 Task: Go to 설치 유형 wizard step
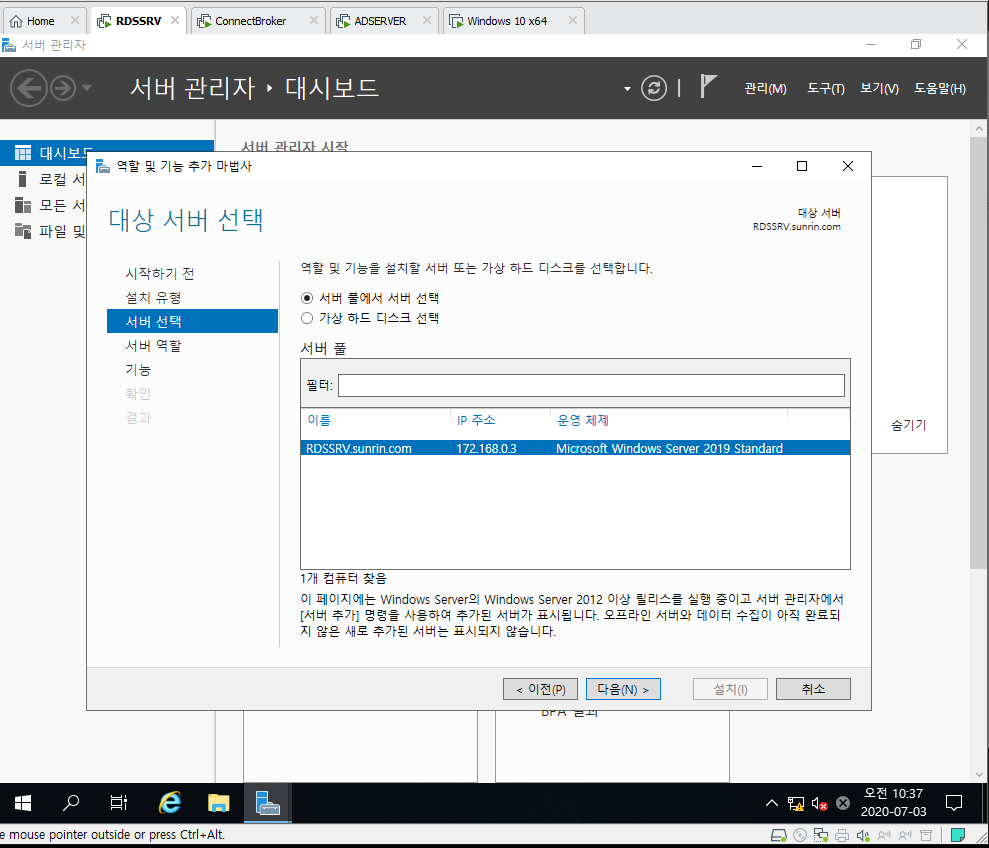pos(153,298)
